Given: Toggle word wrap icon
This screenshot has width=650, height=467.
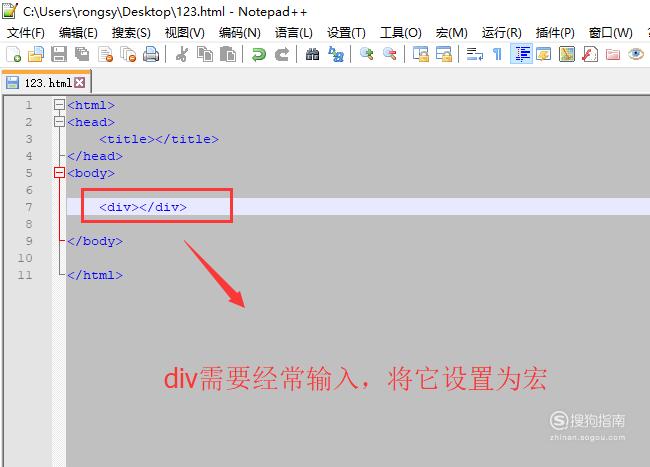Looking at the screenshot, I should point(475,54).
